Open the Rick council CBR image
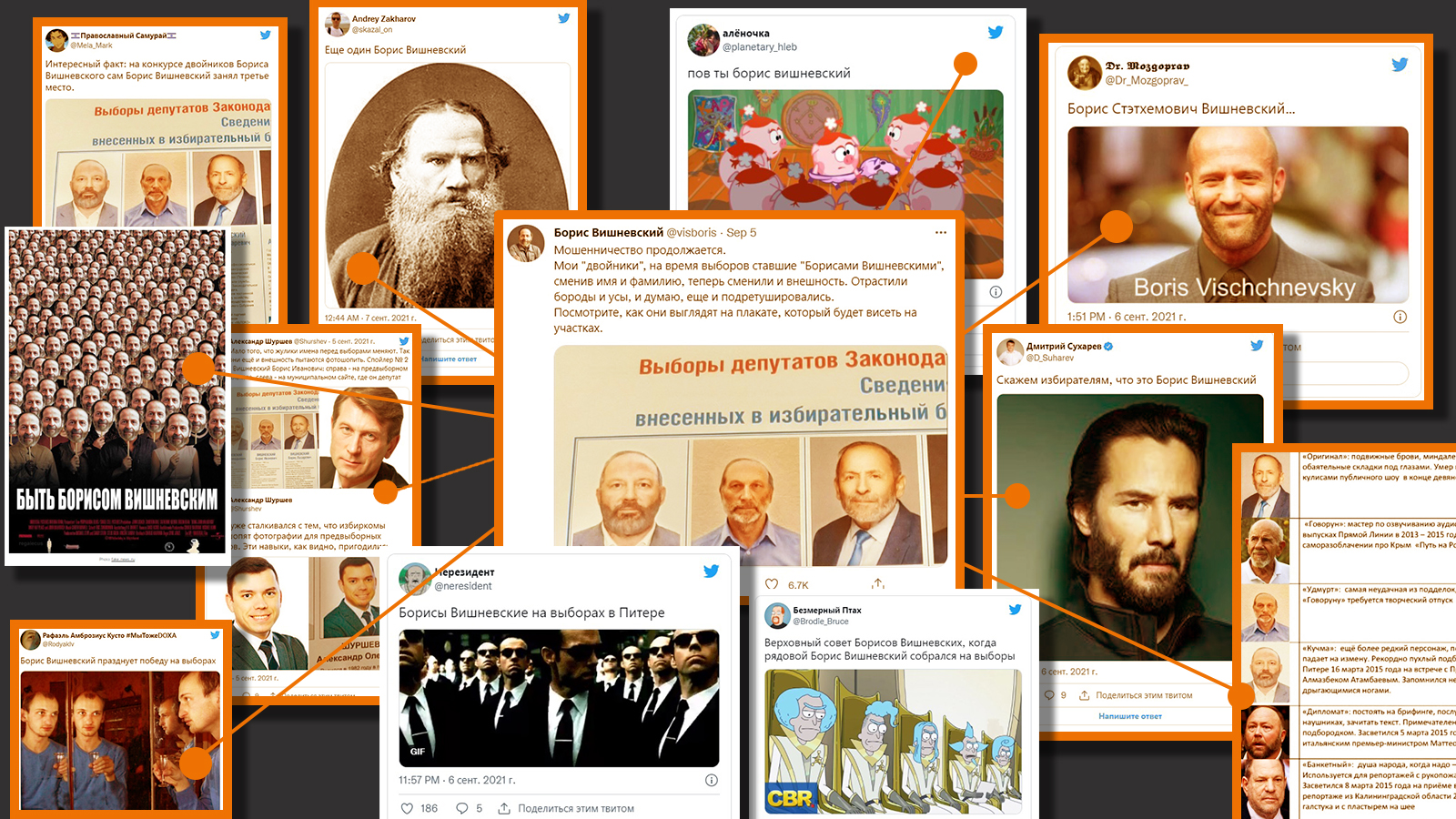Image resolution: width=1456 pixels, height=819 pixels. [893, 742]
